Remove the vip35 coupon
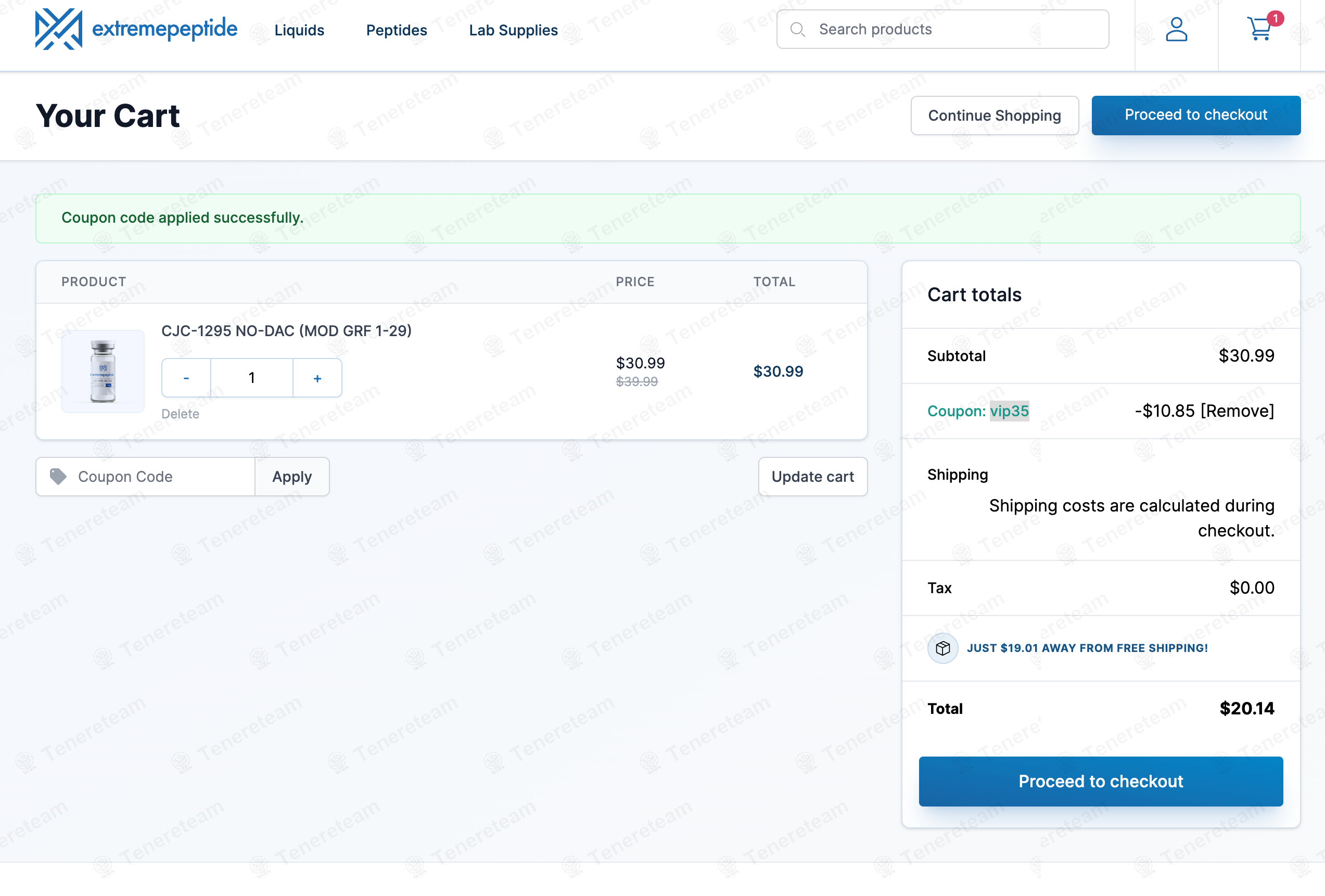The height and width of the screenshot is (896, 1325). tap(1237, 411)
